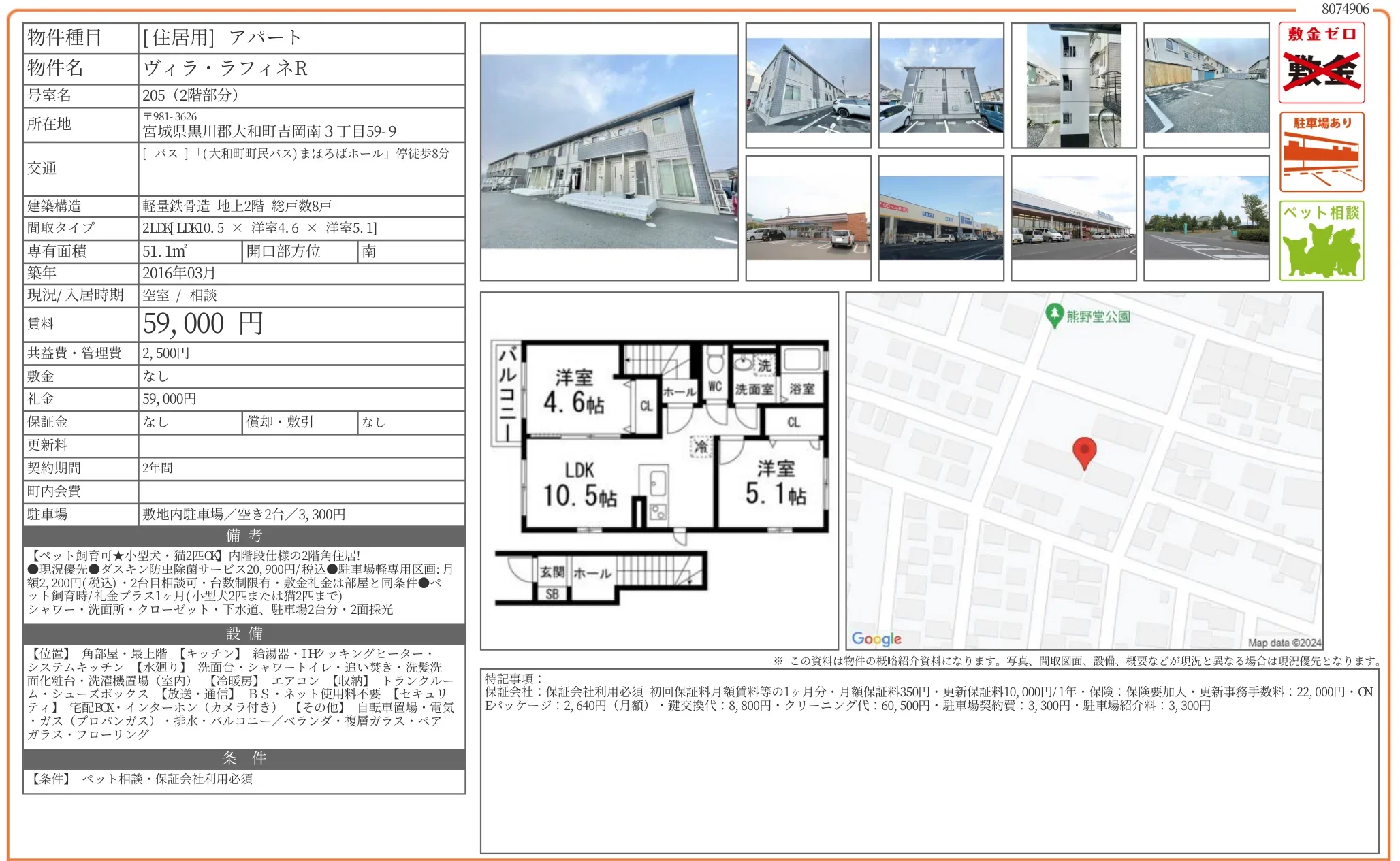The image size is (1400, 861).
Task: Open the store photo with blue signage
Action: tap(941, 218)
